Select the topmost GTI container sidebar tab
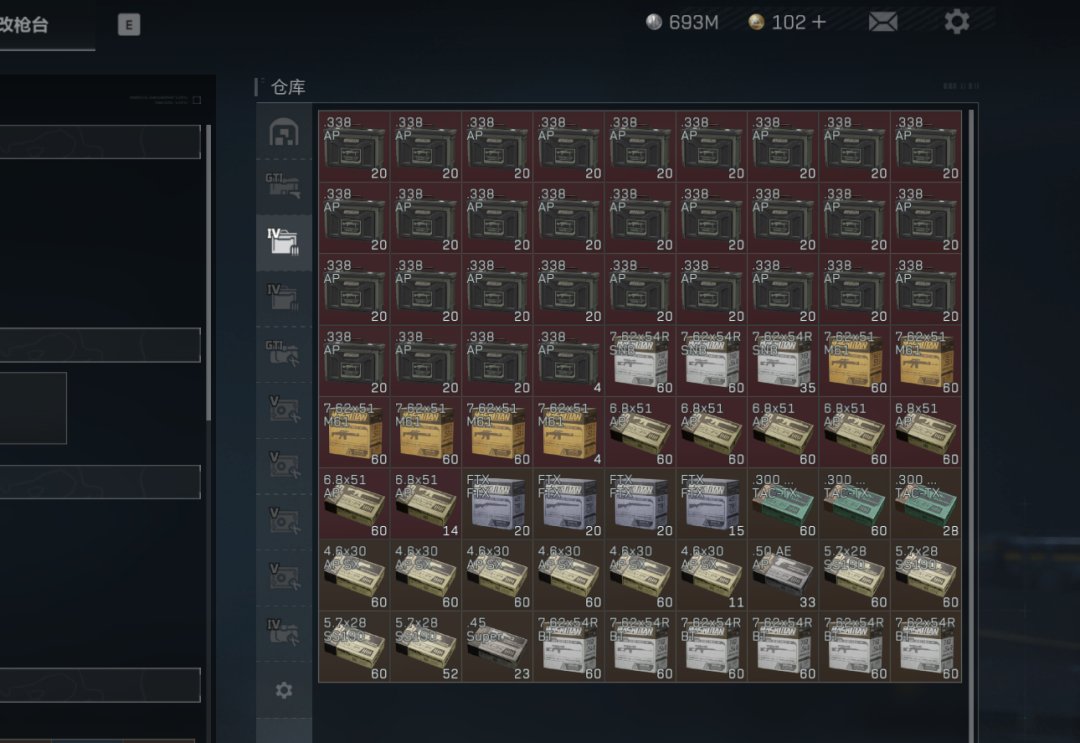Screen dimensions: 1080x743 click(x=284, y=185)
